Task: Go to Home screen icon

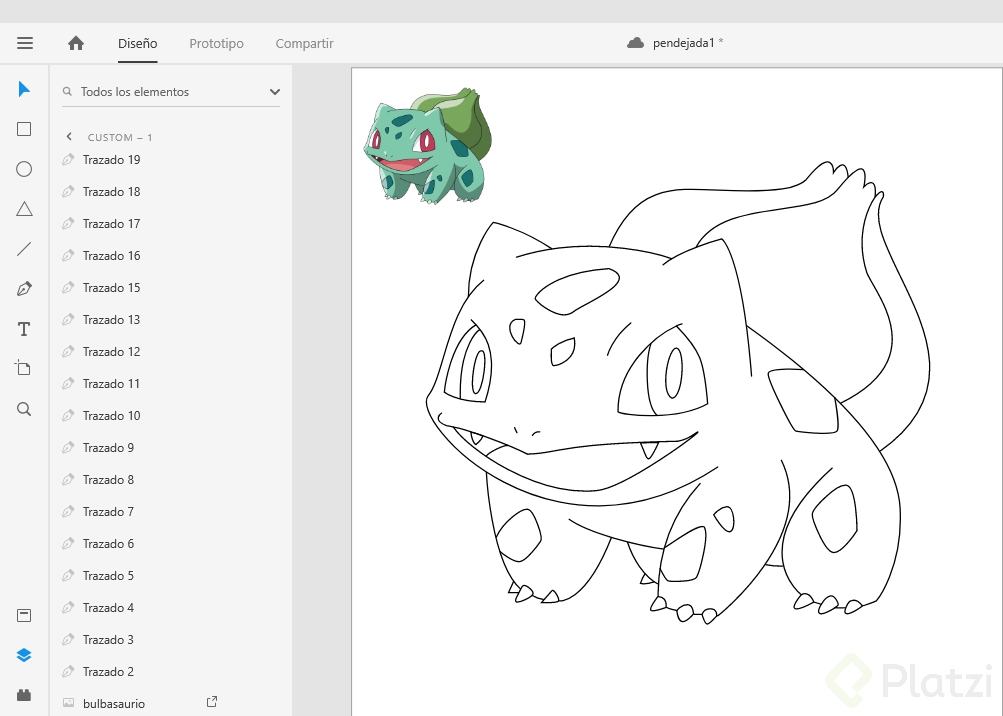Action: 76,43
